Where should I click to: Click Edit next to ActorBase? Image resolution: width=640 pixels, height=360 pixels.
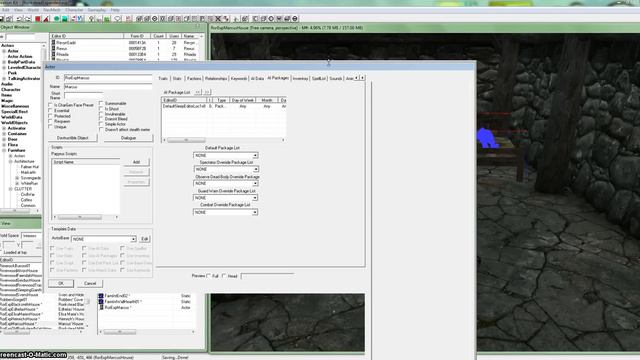[x=144, y=239]
